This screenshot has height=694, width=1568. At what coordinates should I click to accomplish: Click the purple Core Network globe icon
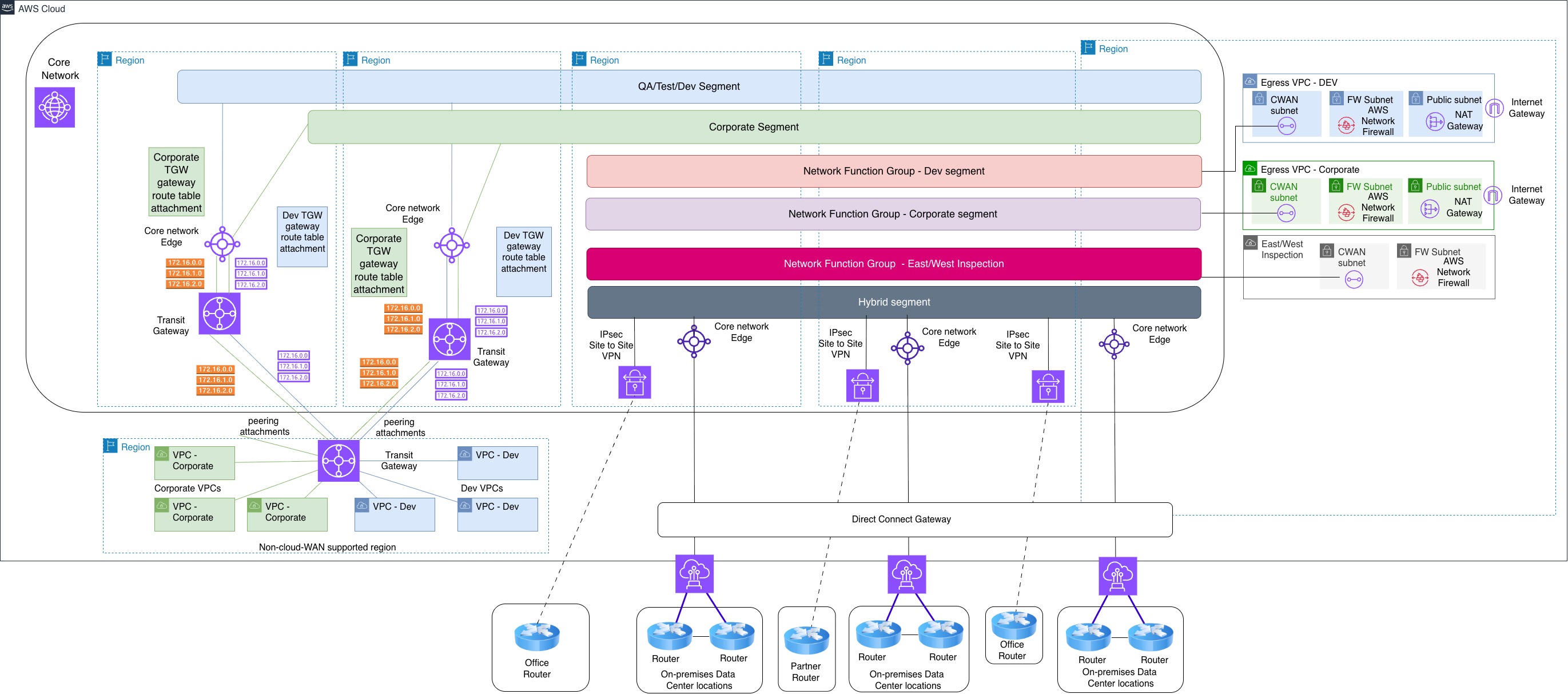tap(55, 107)
